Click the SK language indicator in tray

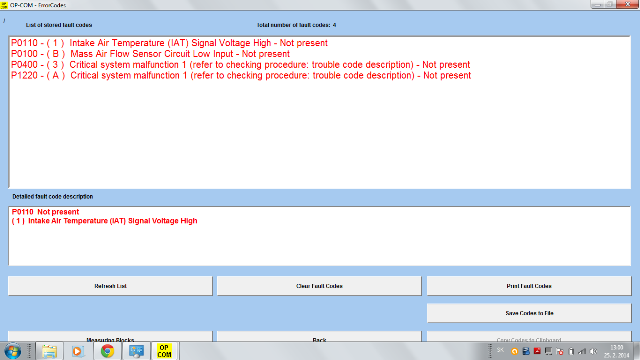(x=500, y=350)
